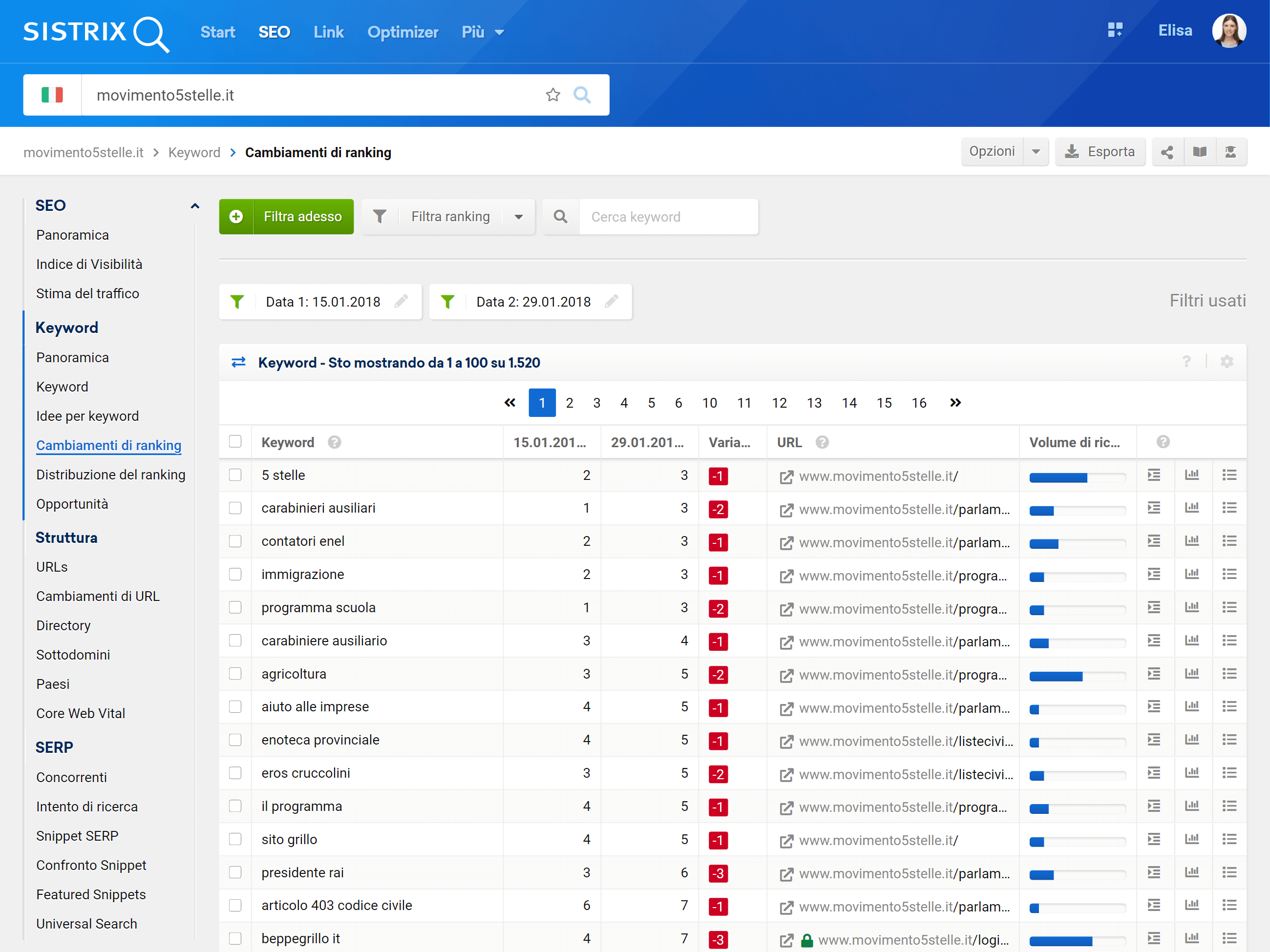Jump to page 16 of results
The height and width of the screenshot is (952, 1270).
pos(919,403)
